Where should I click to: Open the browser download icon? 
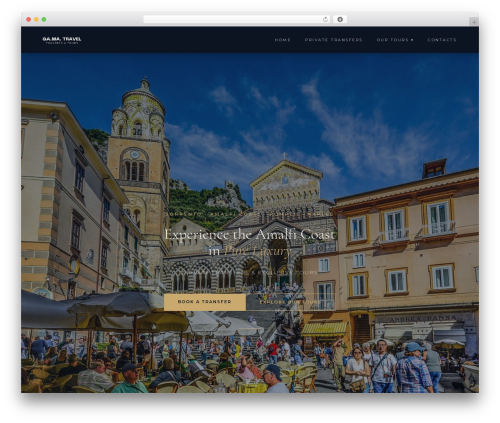(x=340, y=19)
